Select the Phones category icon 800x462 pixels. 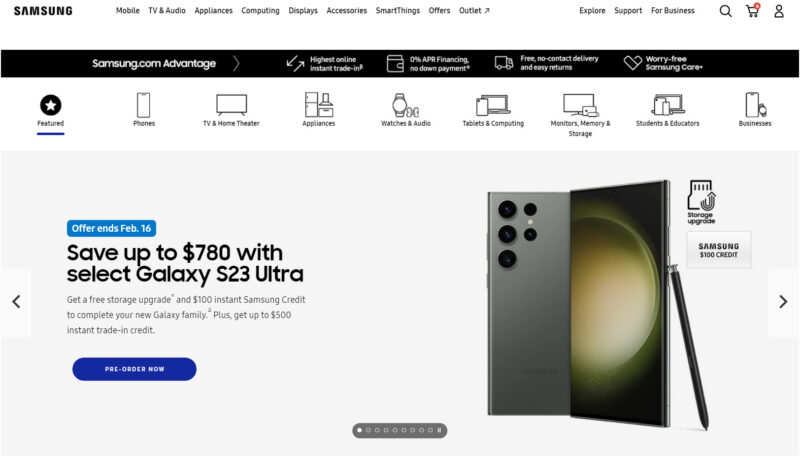click(143, 105)
